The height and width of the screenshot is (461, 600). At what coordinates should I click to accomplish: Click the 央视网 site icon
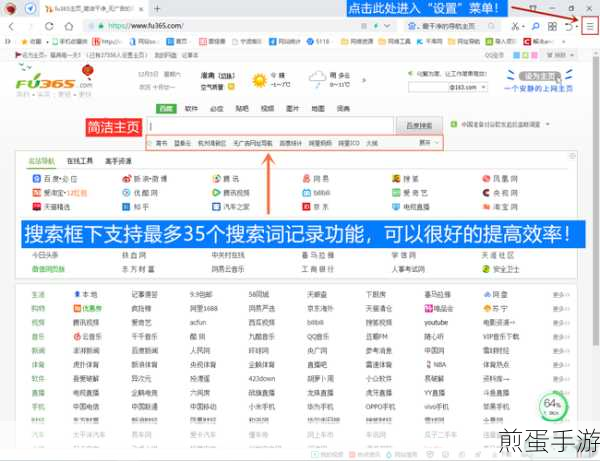pyautogui.click(x=486, y=193)
